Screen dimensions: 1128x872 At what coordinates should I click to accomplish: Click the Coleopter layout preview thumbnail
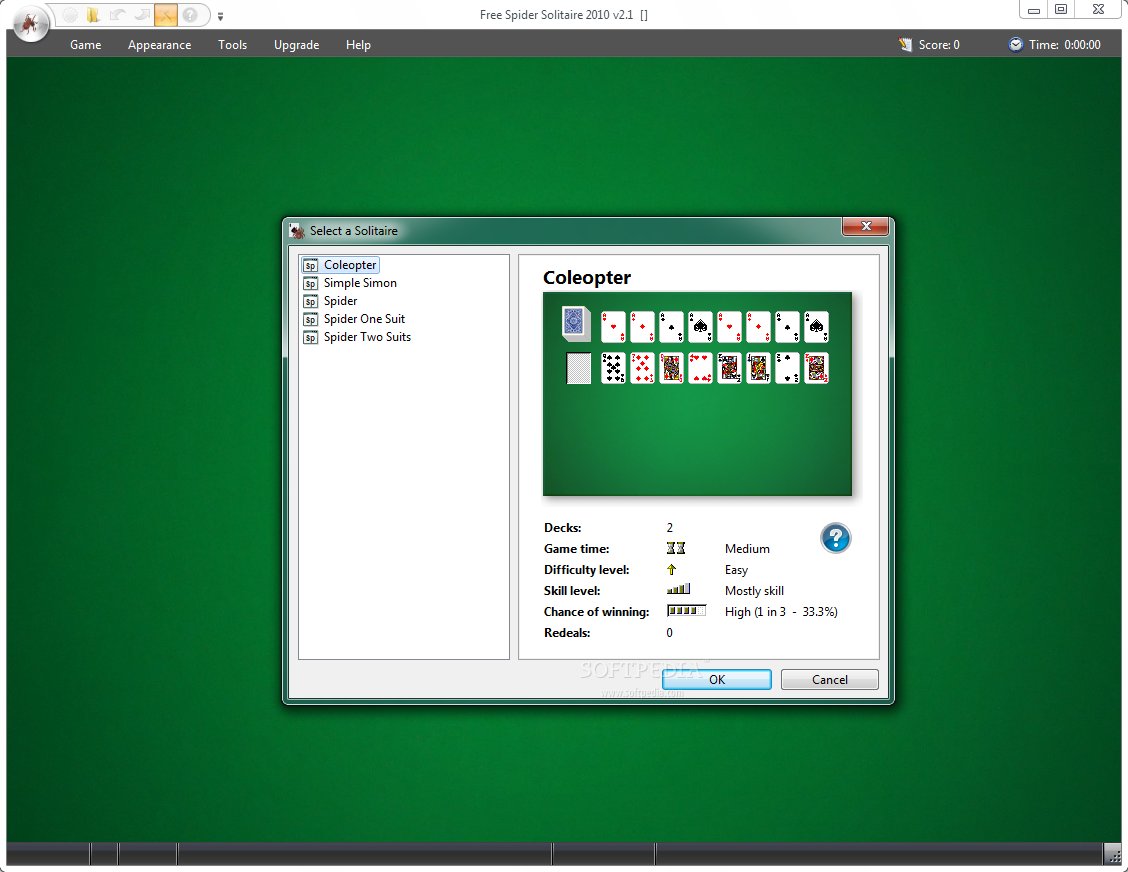click(697, 394)
